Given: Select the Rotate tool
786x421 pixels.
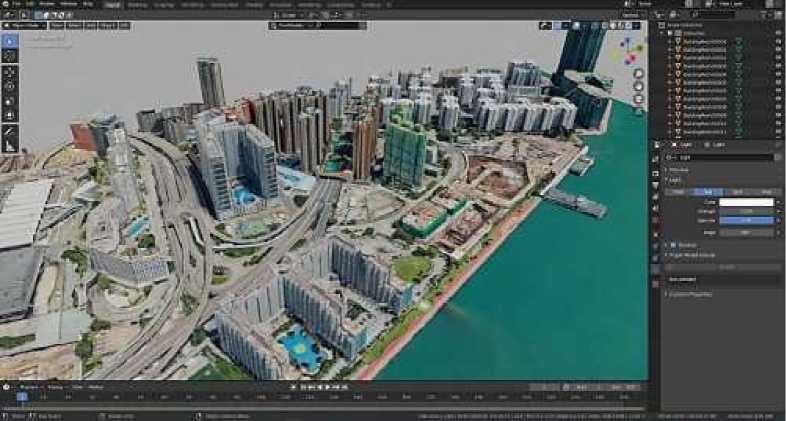Looking at the screenshot, I should point(10,86).
